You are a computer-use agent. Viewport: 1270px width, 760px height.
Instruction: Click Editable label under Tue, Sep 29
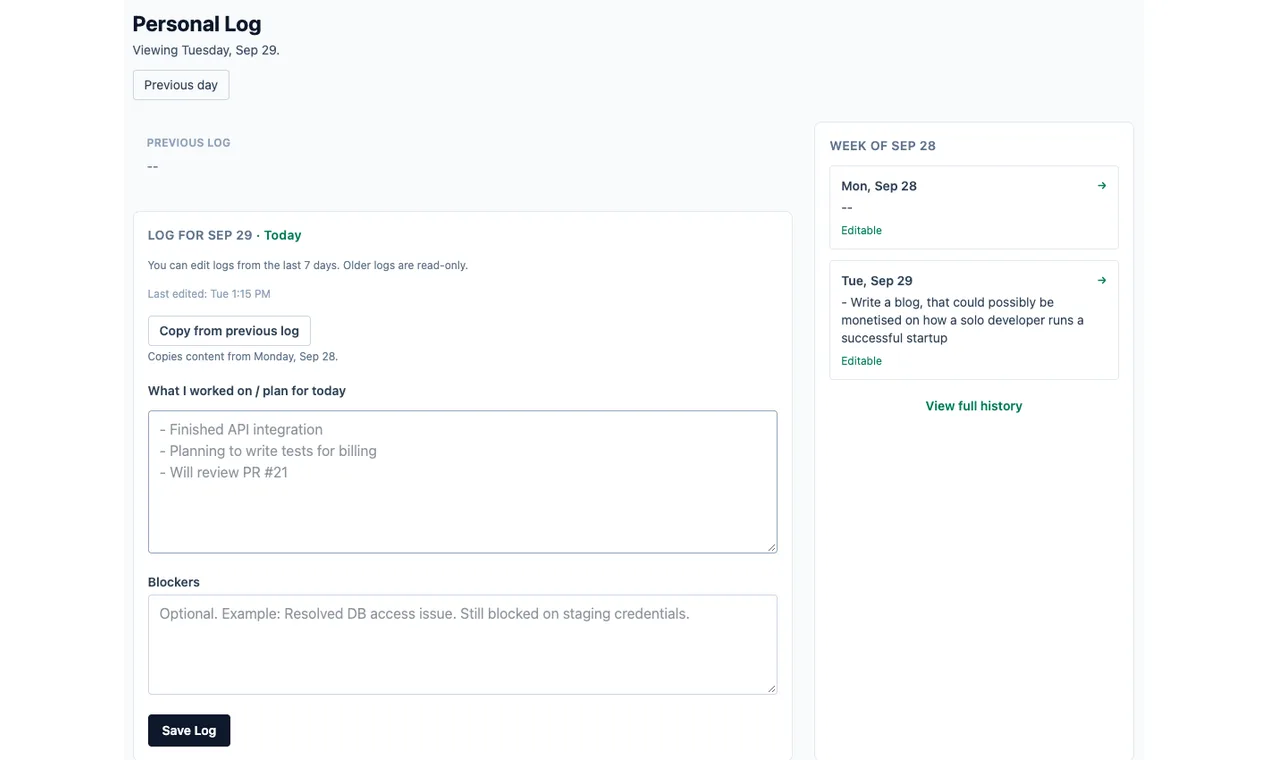861,361
